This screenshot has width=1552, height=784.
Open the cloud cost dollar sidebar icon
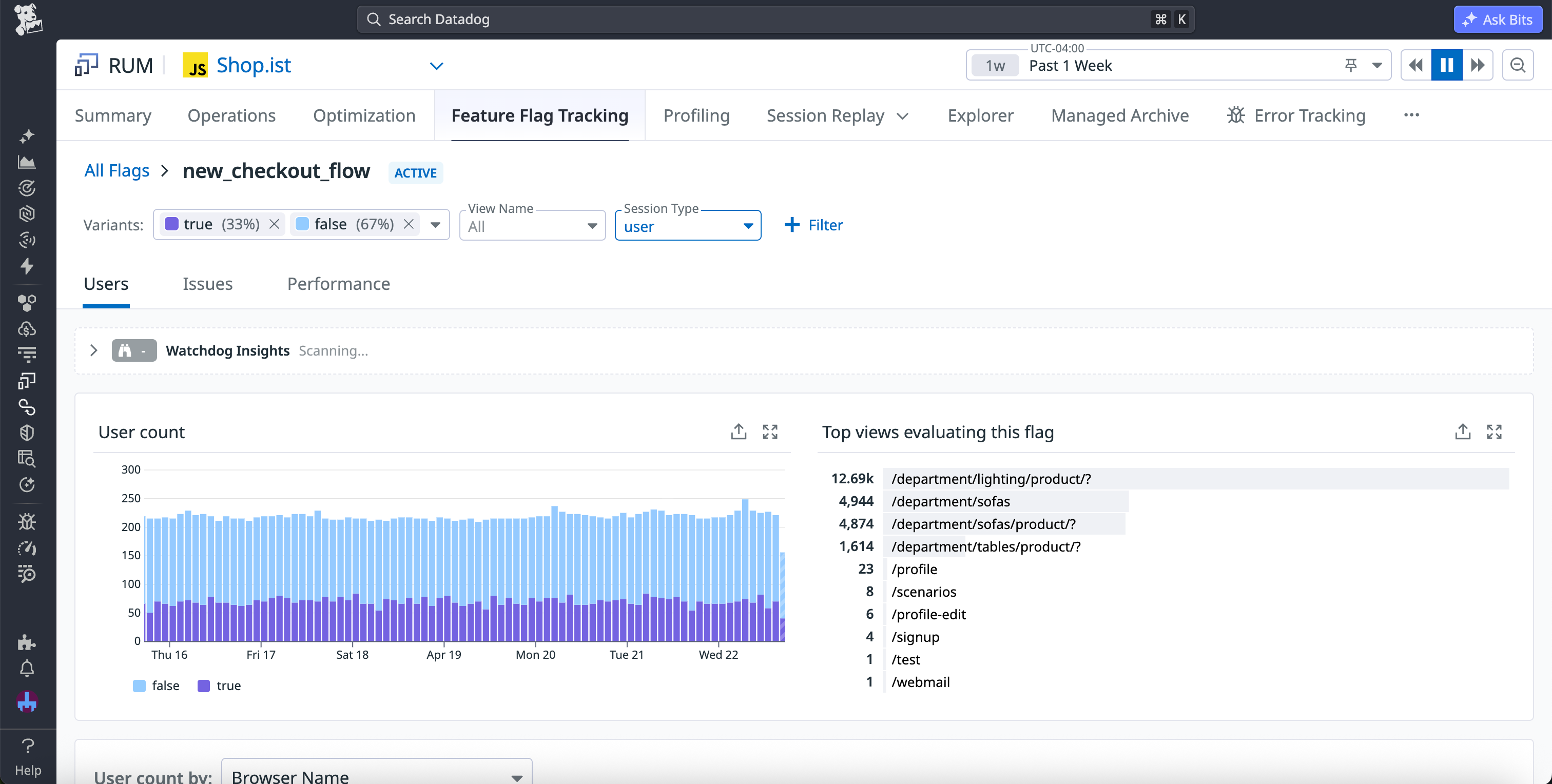(x=27, y=329)
